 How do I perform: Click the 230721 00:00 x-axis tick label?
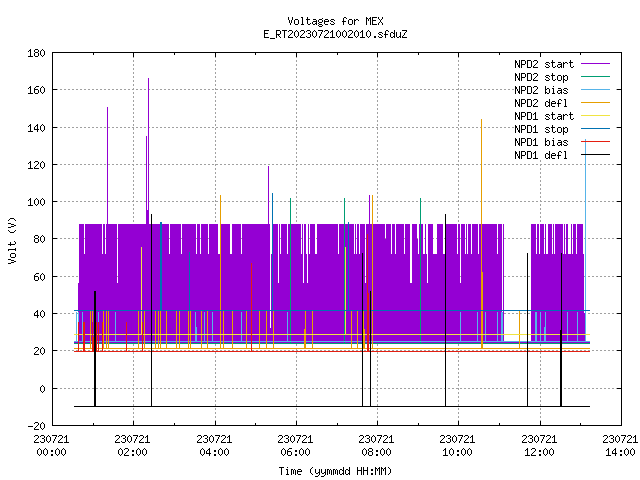pyautogui.click(x=51, y=445)
